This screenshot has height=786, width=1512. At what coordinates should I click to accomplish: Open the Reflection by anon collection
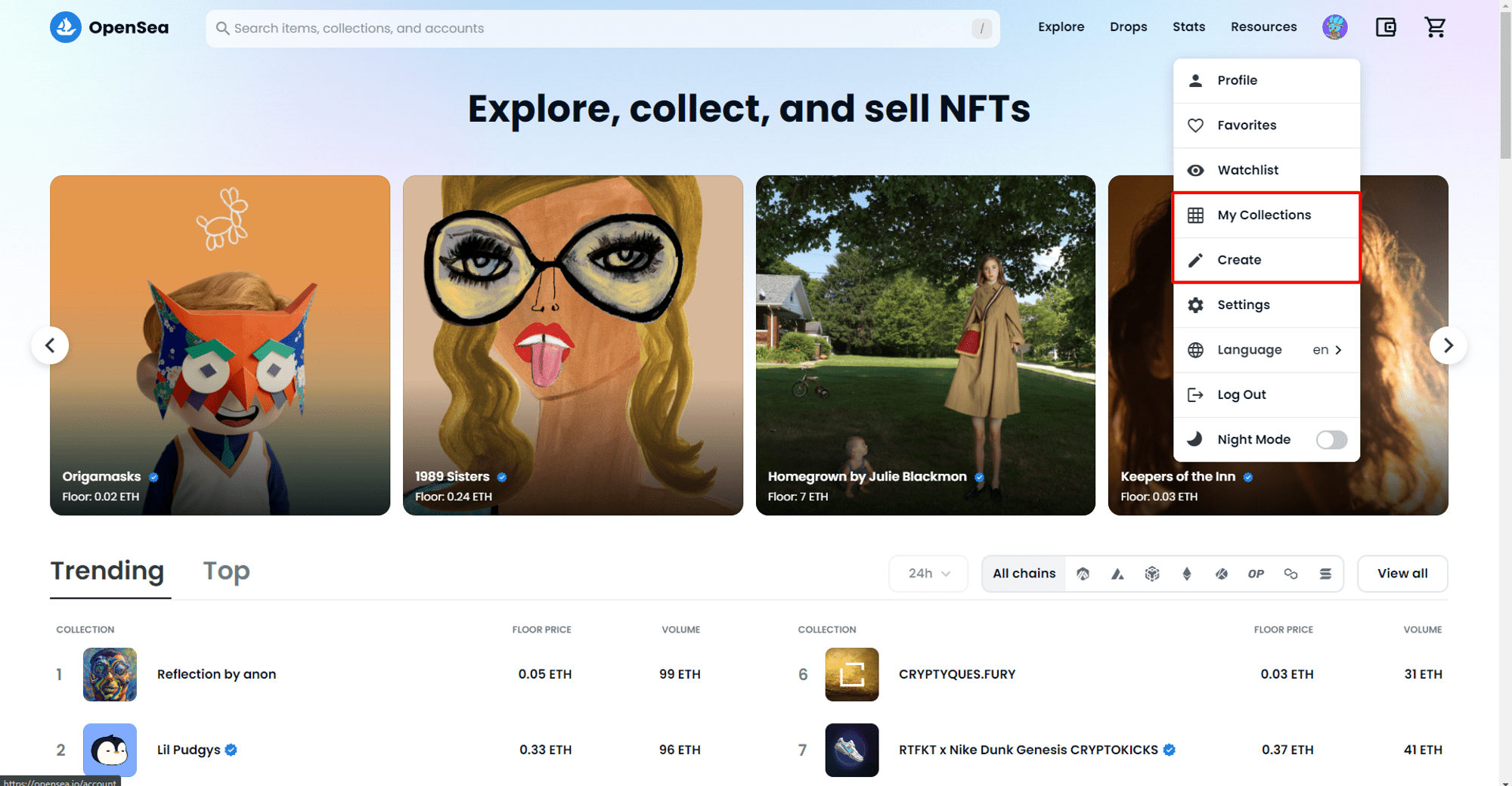click(216, 674)
